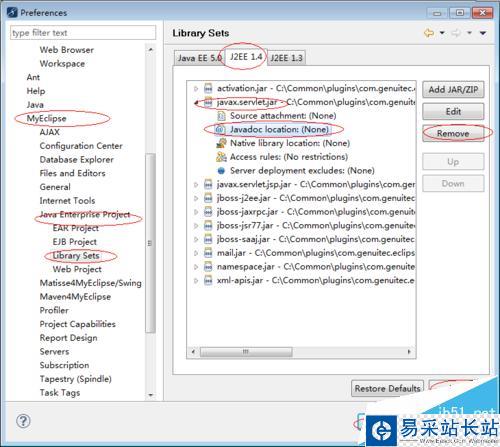Select EAR Project tree item

click(x=75, y=228)
